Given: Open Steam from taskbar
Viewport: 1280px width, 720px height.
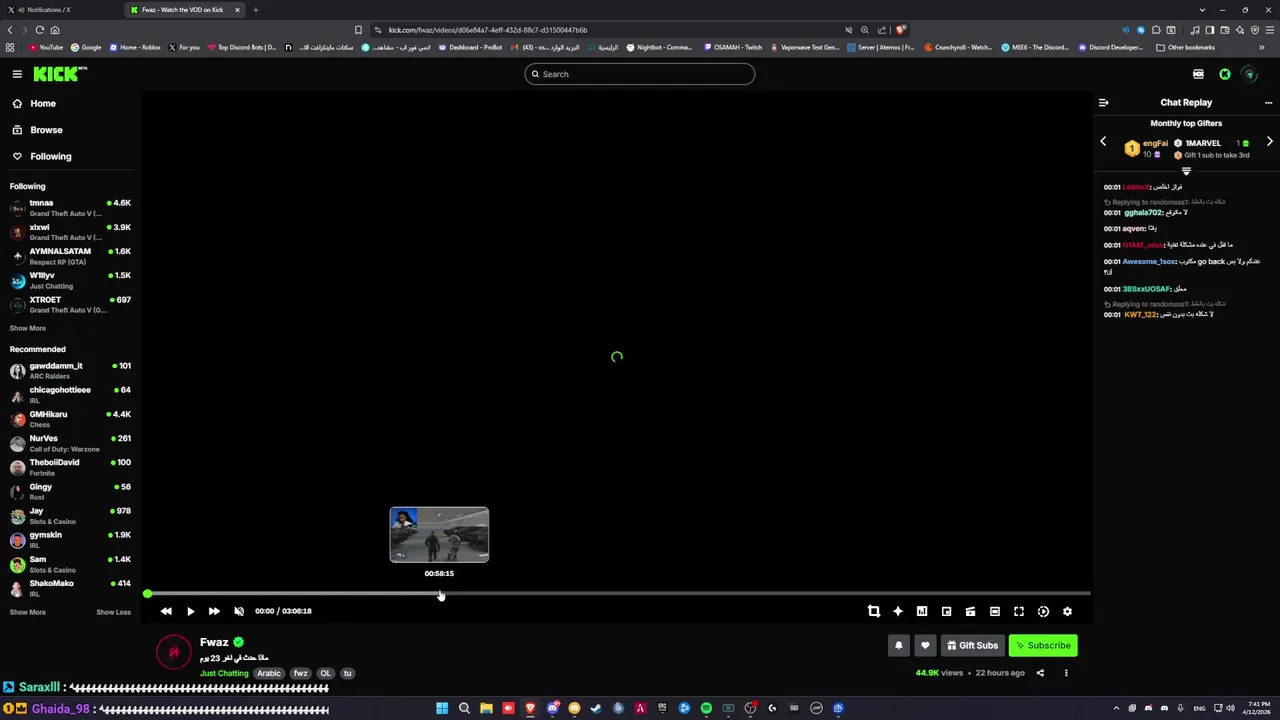Looking at the screenshot, I should [596, 708].
